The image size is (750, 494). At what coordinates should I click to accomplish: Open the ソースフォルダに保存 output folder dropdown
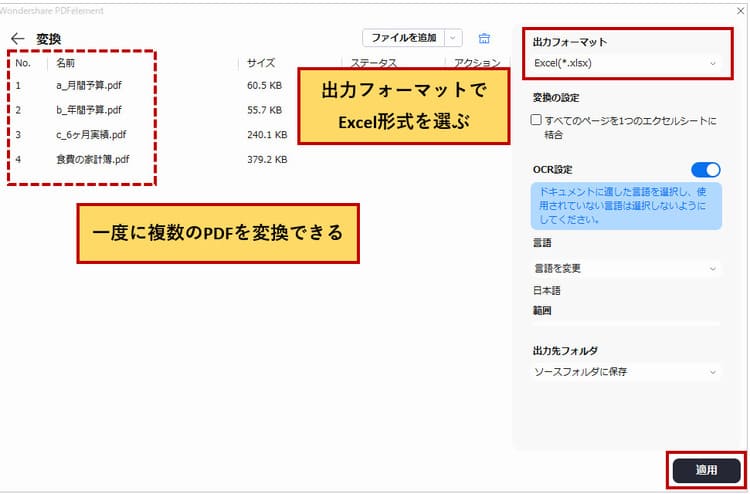tap(626, 372)
